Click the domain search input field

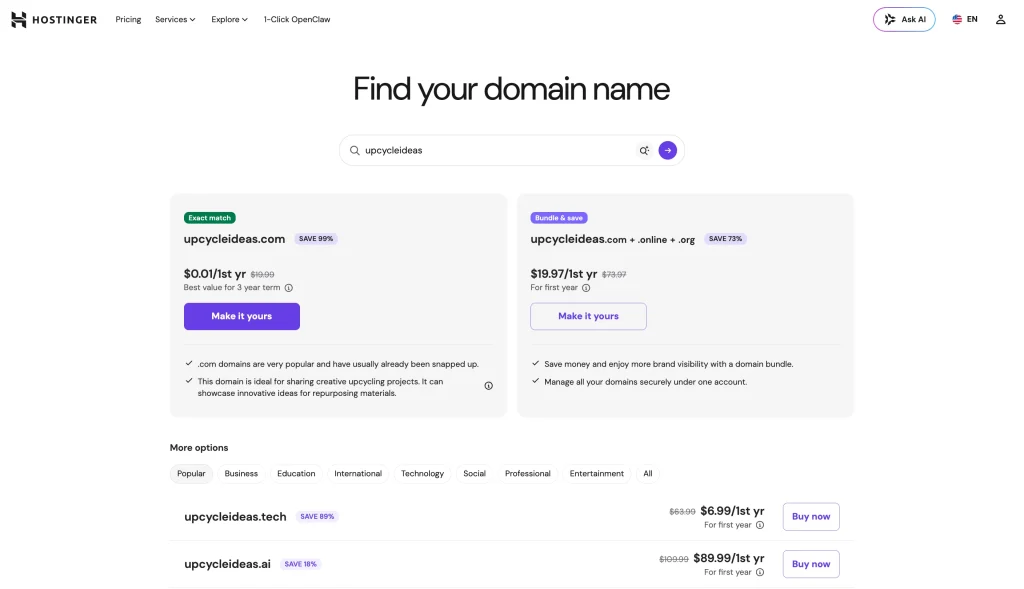(x=511, y=150)
